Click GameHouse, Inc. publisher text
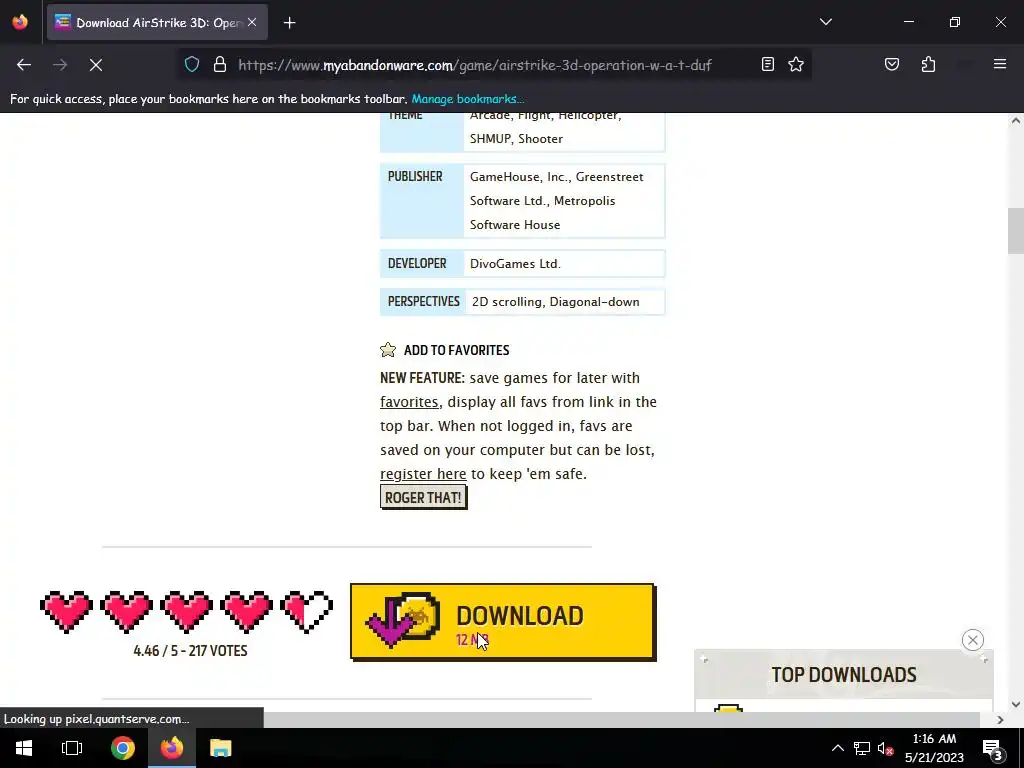This screenshot has width=1024, height=768. point(519,177)
